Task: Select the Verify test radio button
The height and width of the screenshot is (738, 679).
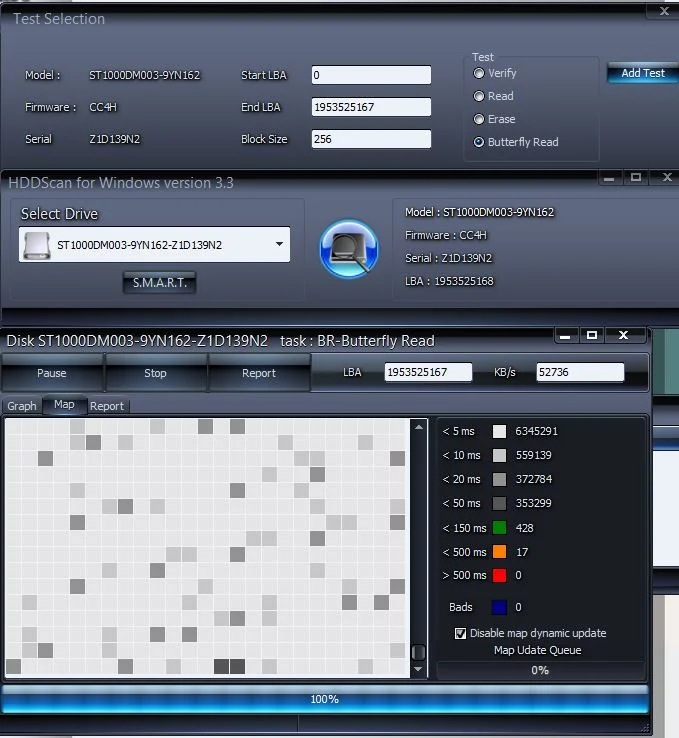Action: 479,73
